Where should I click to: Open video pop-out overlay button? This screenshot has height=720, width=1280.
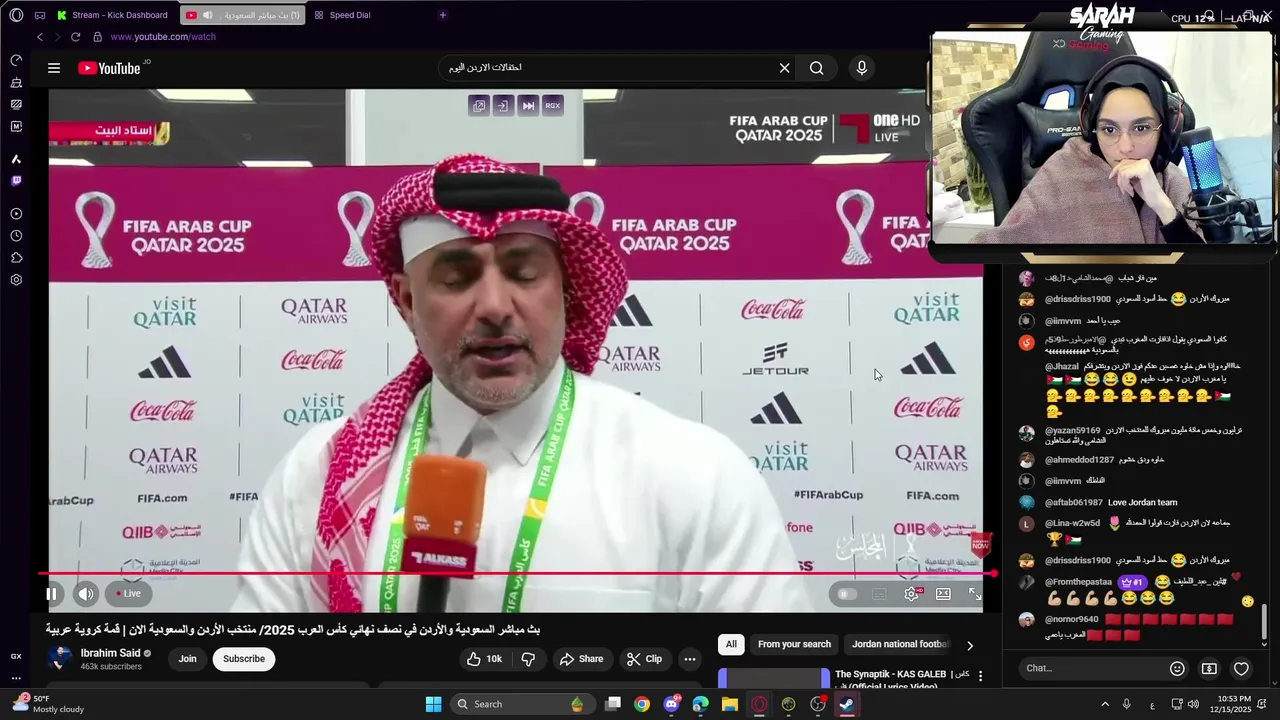click(479, 105)
